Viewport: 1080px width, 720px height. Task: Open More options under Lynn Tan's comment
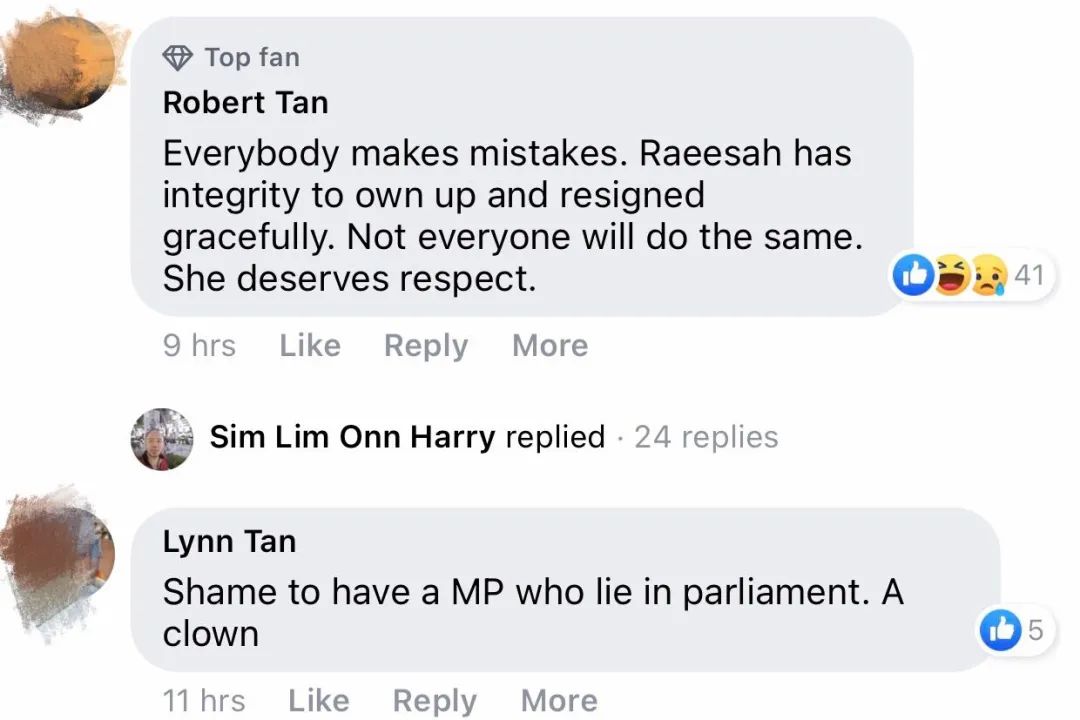[559, 701]
